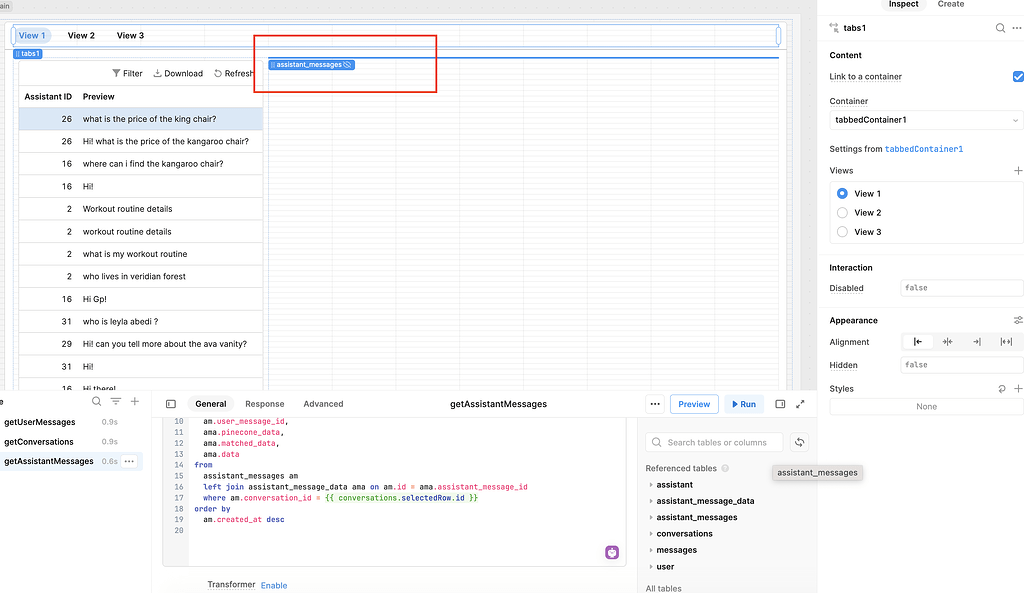
Task: Open getAssistantMessages row options menu
Action: pyautogui.click(x=129, y=461)
